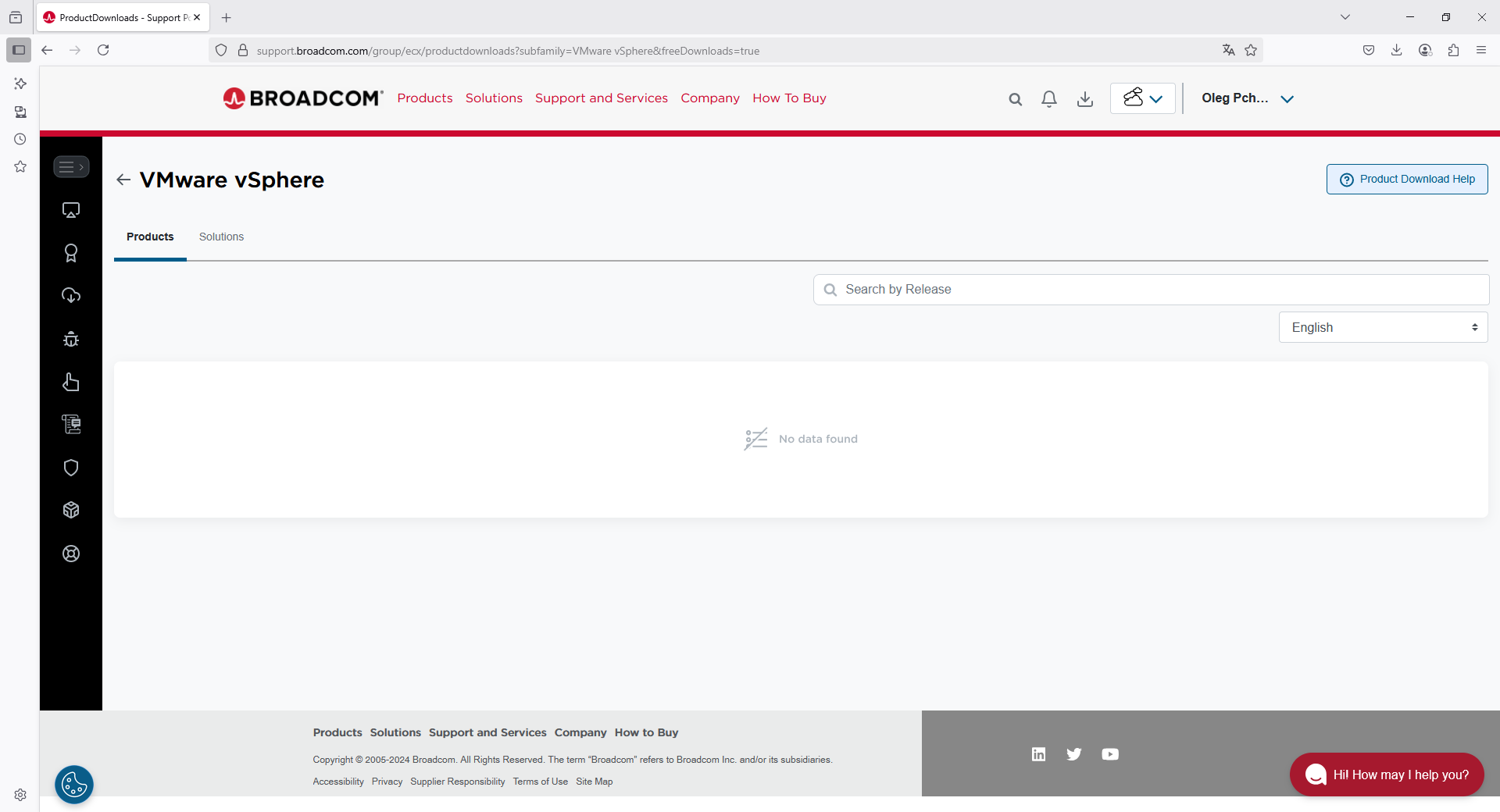This screenshot has width=1500, height=812.
Task: Click the footer Support and Services link
Action: [x=487, y=732]
